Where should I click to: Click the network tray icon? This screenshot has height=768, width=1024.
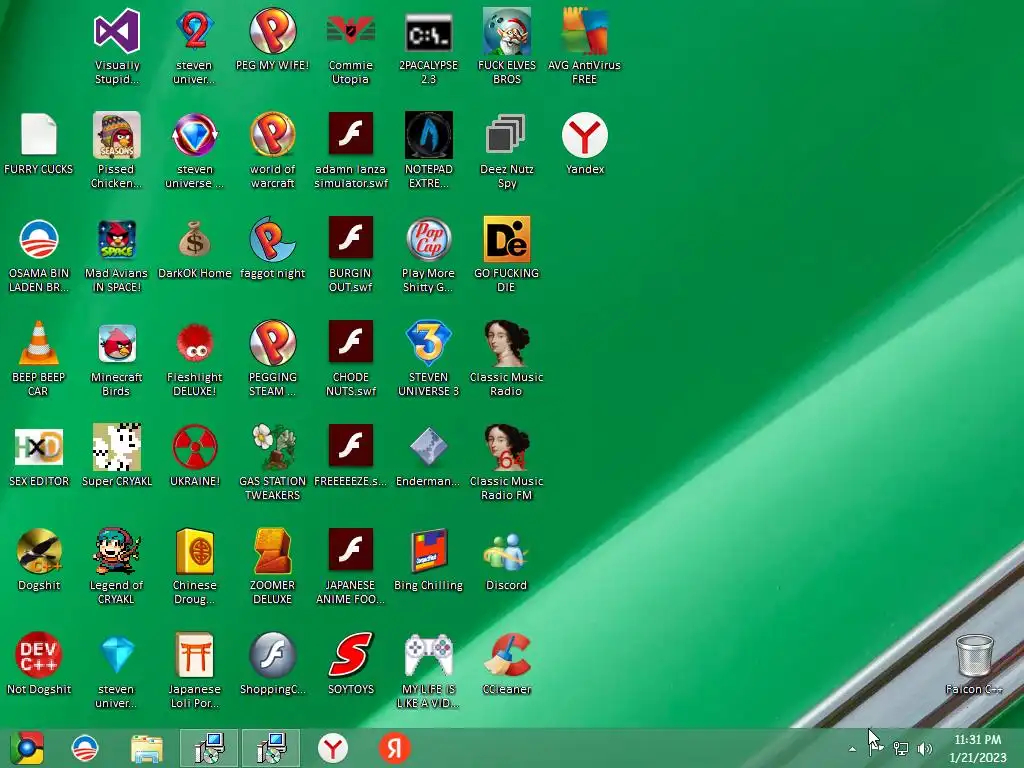coord(901,749)
